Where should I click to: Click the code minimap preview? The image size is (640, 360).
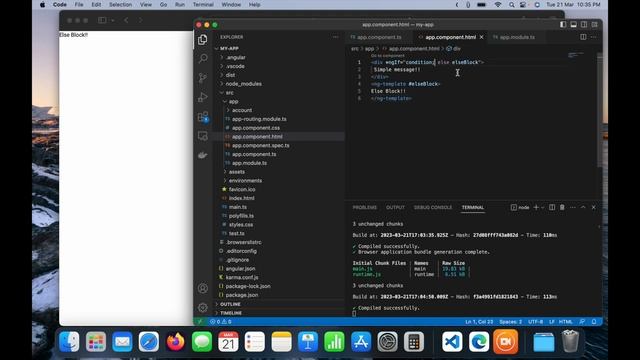576,55
